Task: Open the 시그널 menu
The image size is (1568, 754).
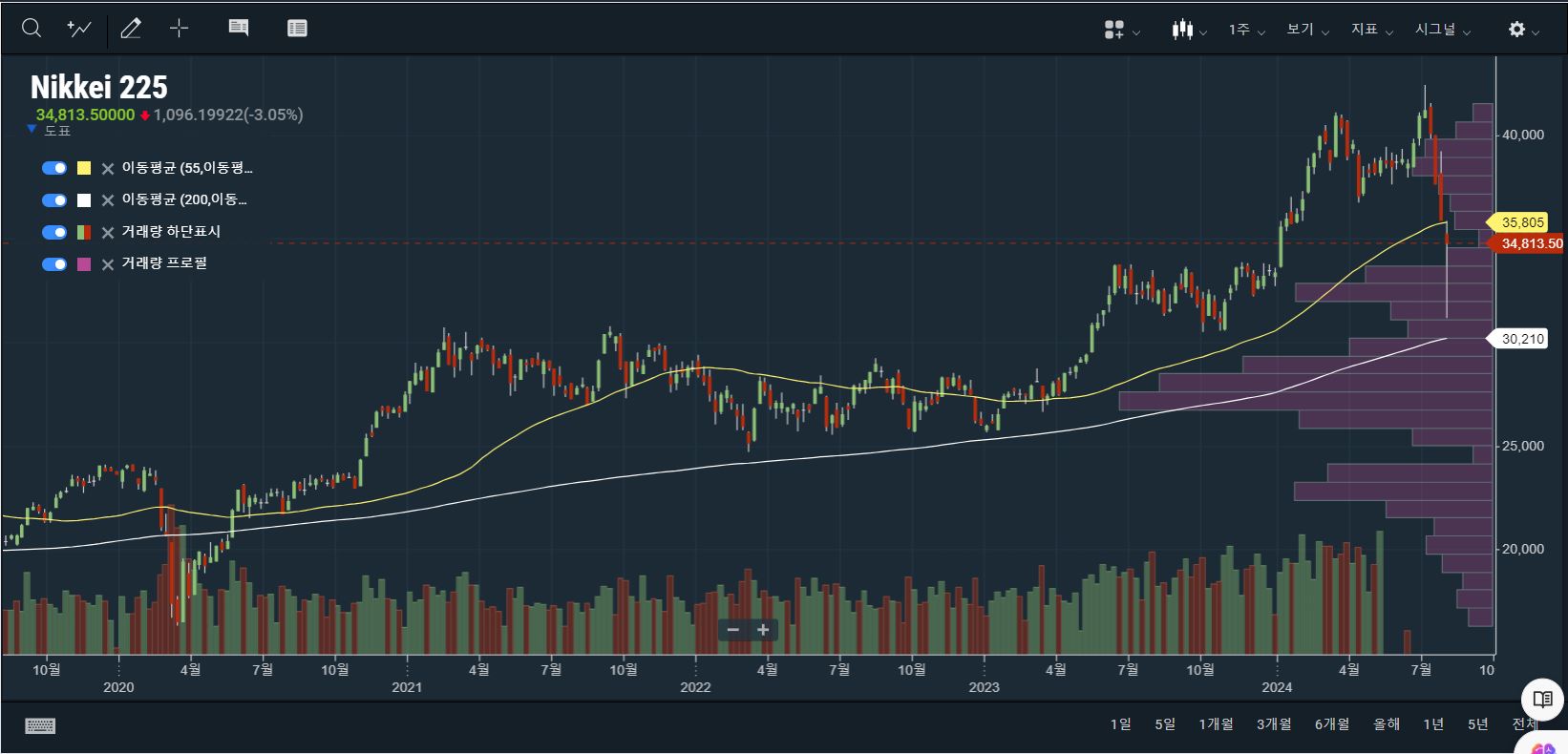Action: (x=1442, y=30)
